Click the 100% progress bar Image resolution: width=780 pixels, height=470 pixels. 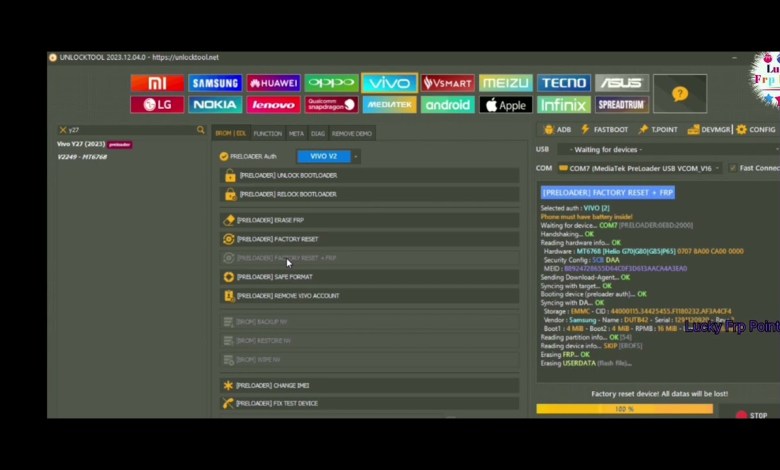tap(624, 409)
